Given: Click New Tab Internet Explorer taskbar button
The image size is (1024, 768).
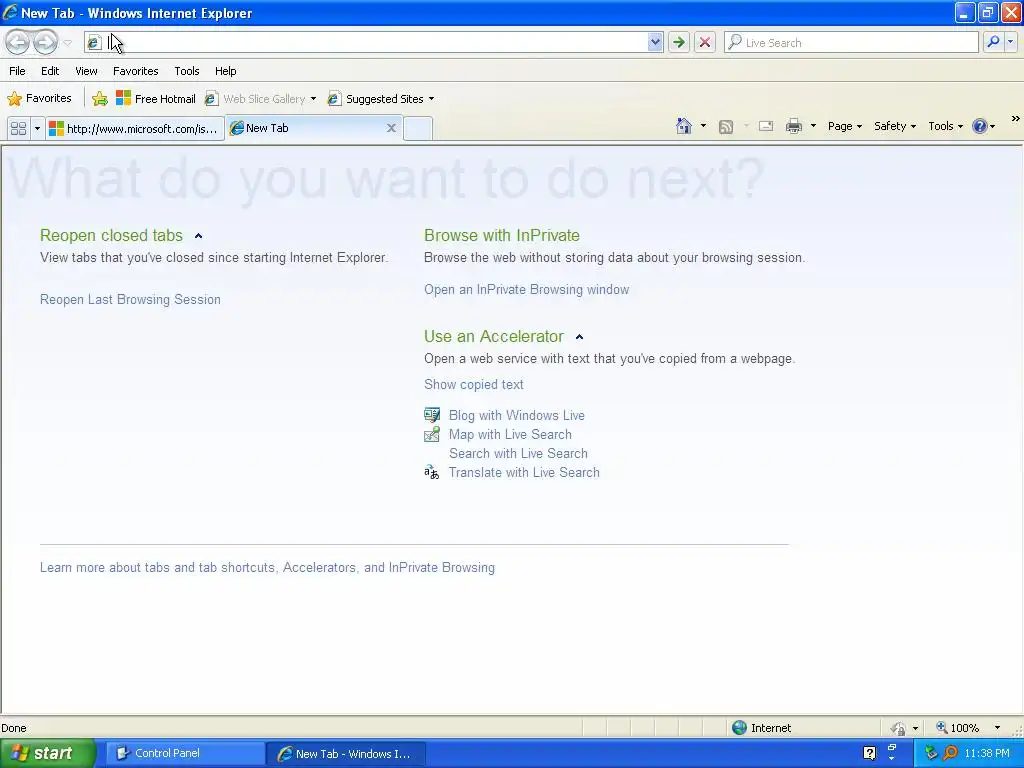Looking at the screenshot, I should (346, 754).
